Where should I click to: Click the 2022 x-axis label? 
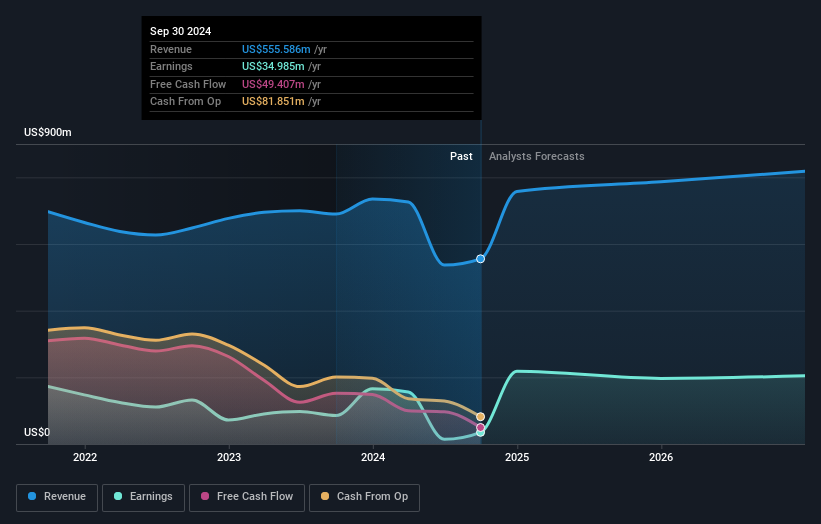pyautogui.click(x=85, y=457)
